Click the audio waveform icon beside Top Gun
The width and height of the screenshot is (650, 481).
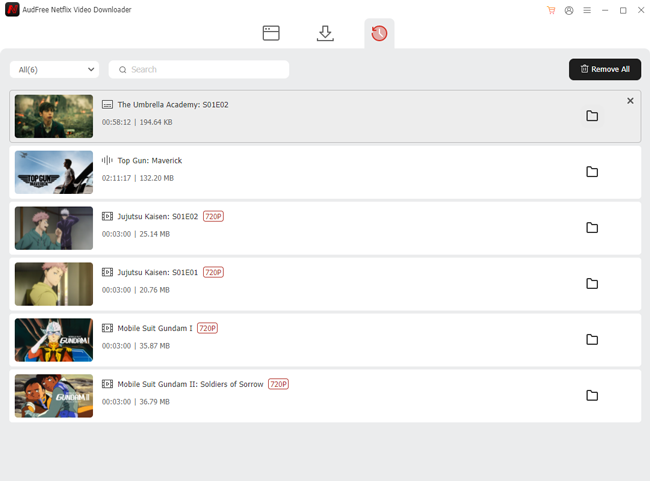click(x=107, y=160)
